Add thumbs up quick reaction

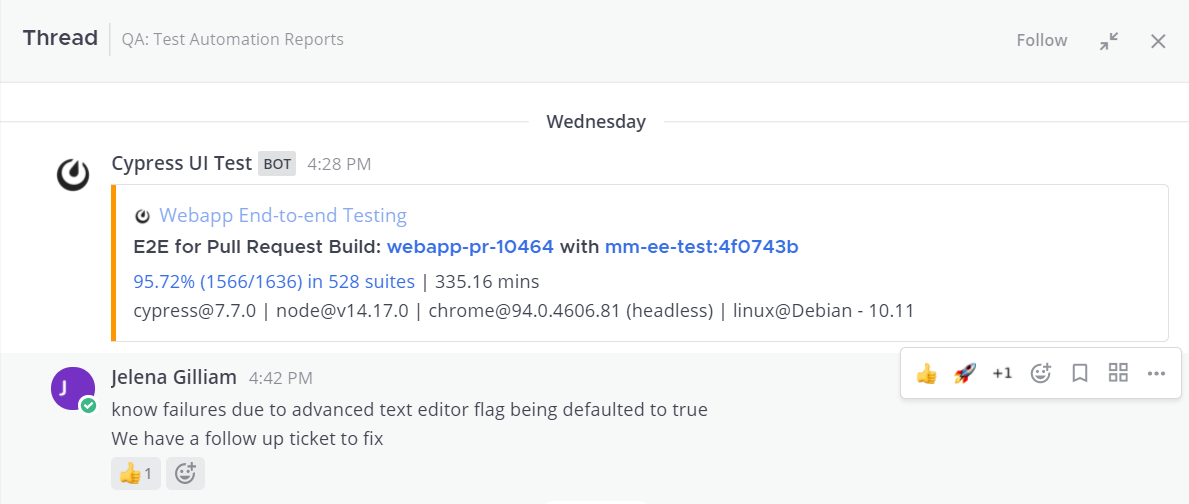[926, 373]
